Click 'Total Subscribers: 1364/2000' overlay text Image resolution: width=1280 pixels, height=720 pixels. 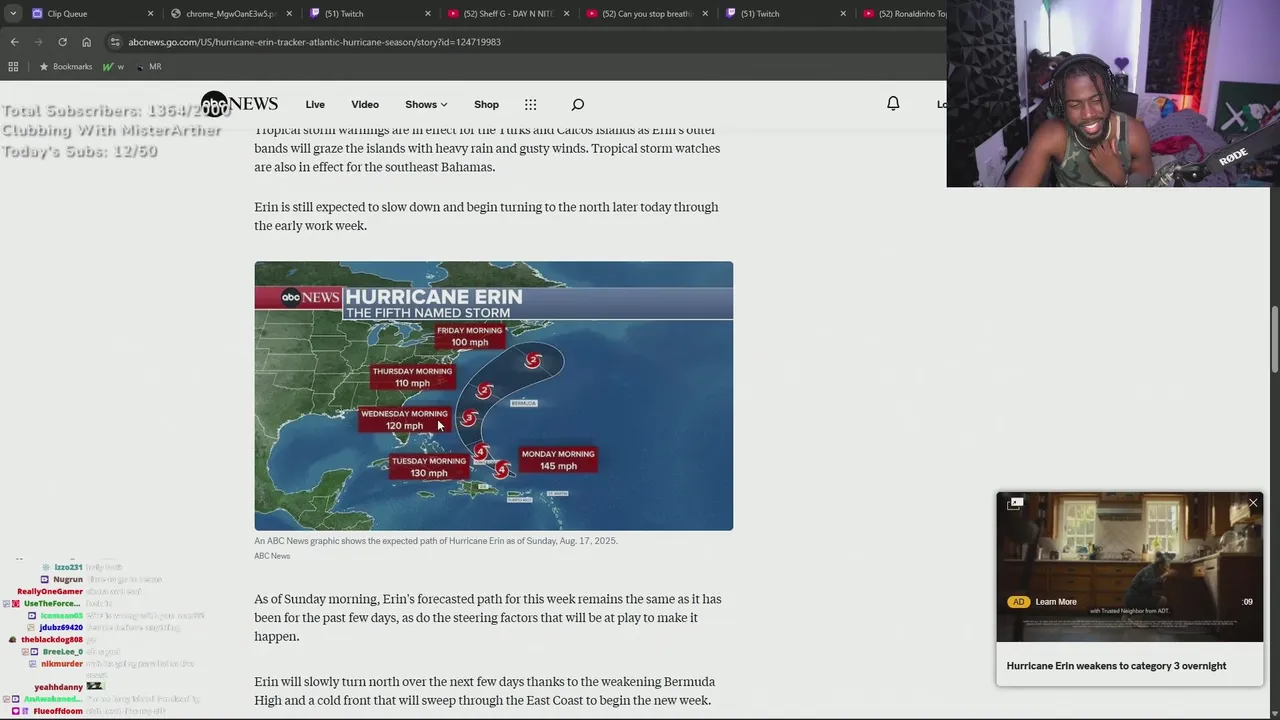tap(115, 111)
